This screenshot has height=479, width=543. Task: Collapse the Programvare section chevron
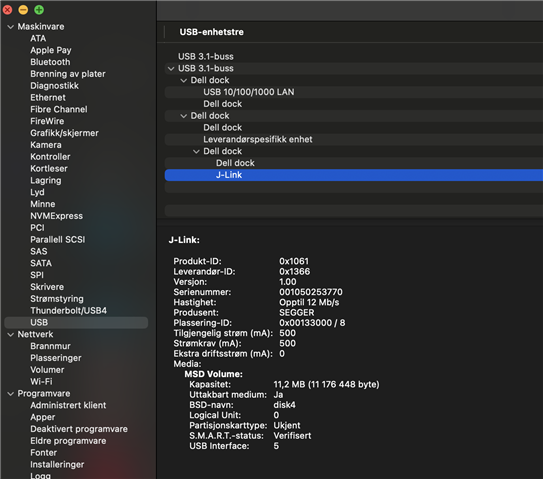coord(11,394)
